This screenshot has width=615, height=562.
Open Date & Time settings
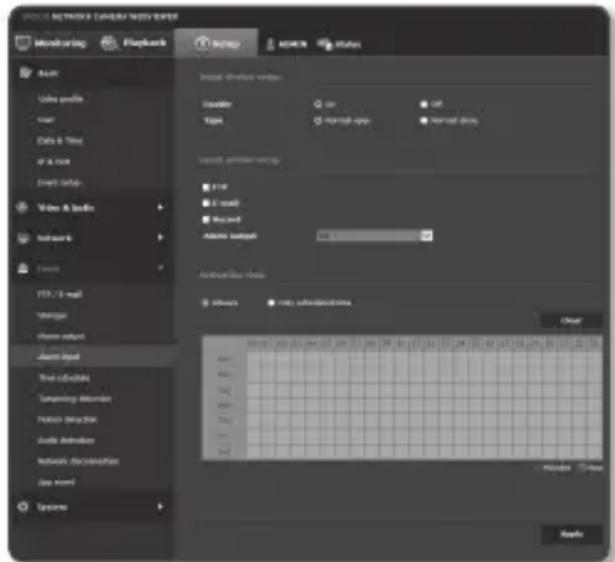[60, 141]
